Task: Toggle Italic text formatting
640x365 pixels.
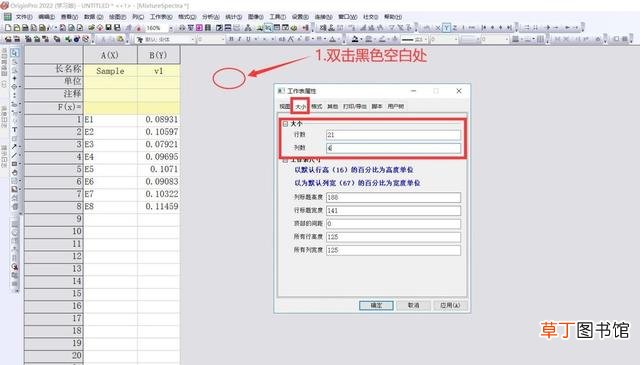Action: click(240, 39)
